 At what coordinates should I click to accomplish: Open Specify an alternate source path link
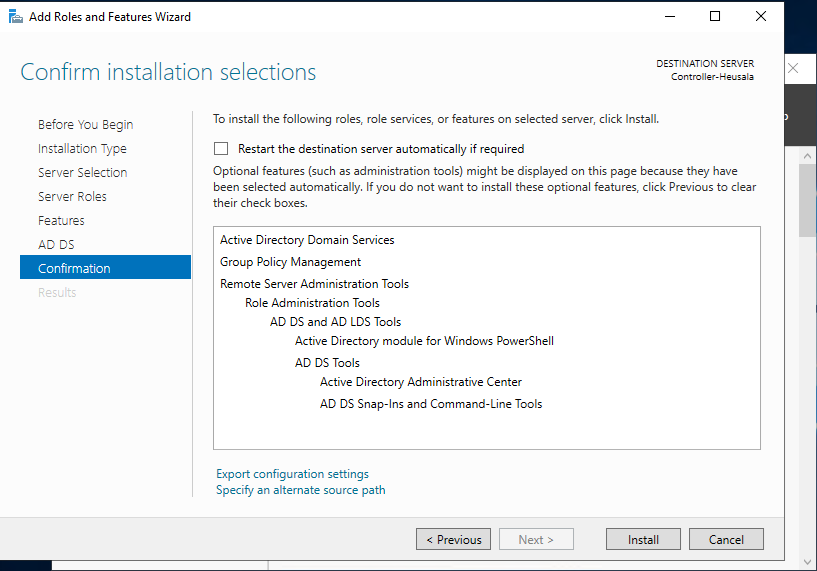coord(301,490)
